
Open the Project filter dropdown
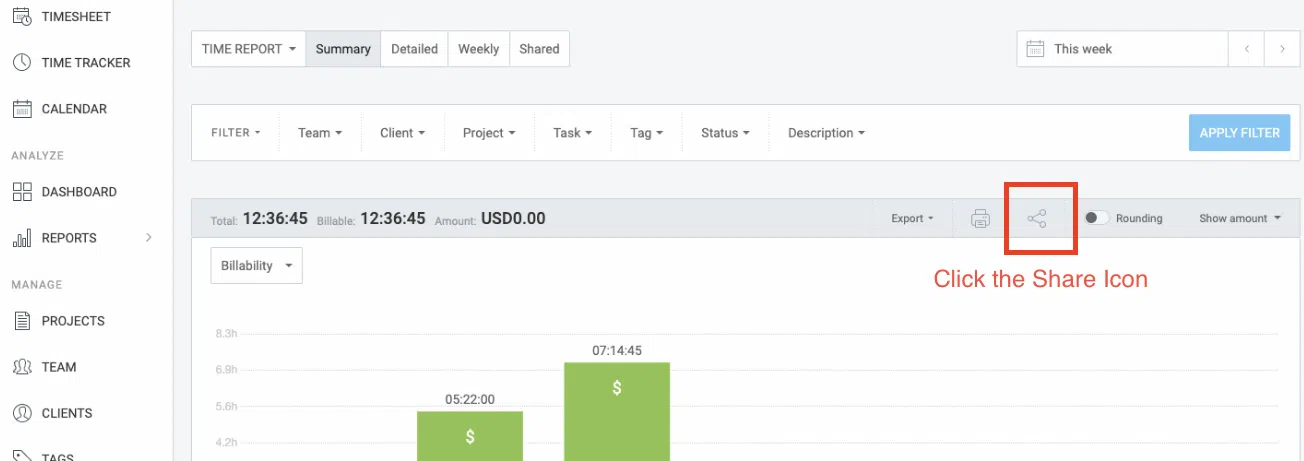click(489, 133)
